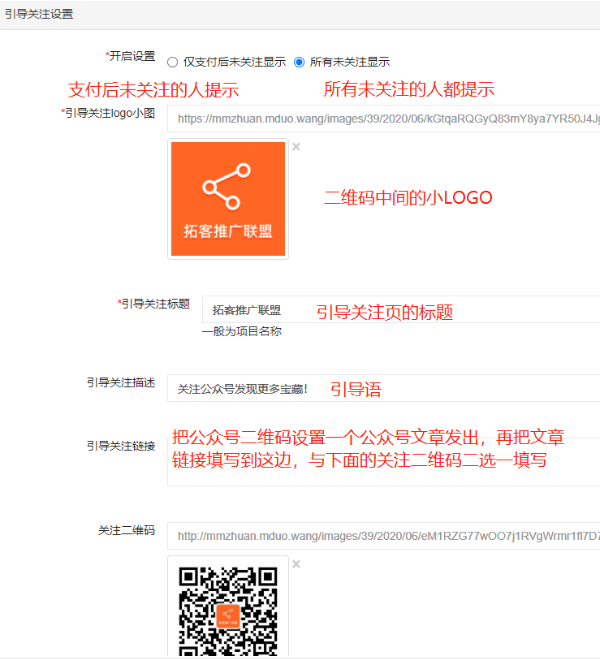Select the 所有未关注显示 radio option
This screenshot has height=659, width=600.
coord(299,63)
